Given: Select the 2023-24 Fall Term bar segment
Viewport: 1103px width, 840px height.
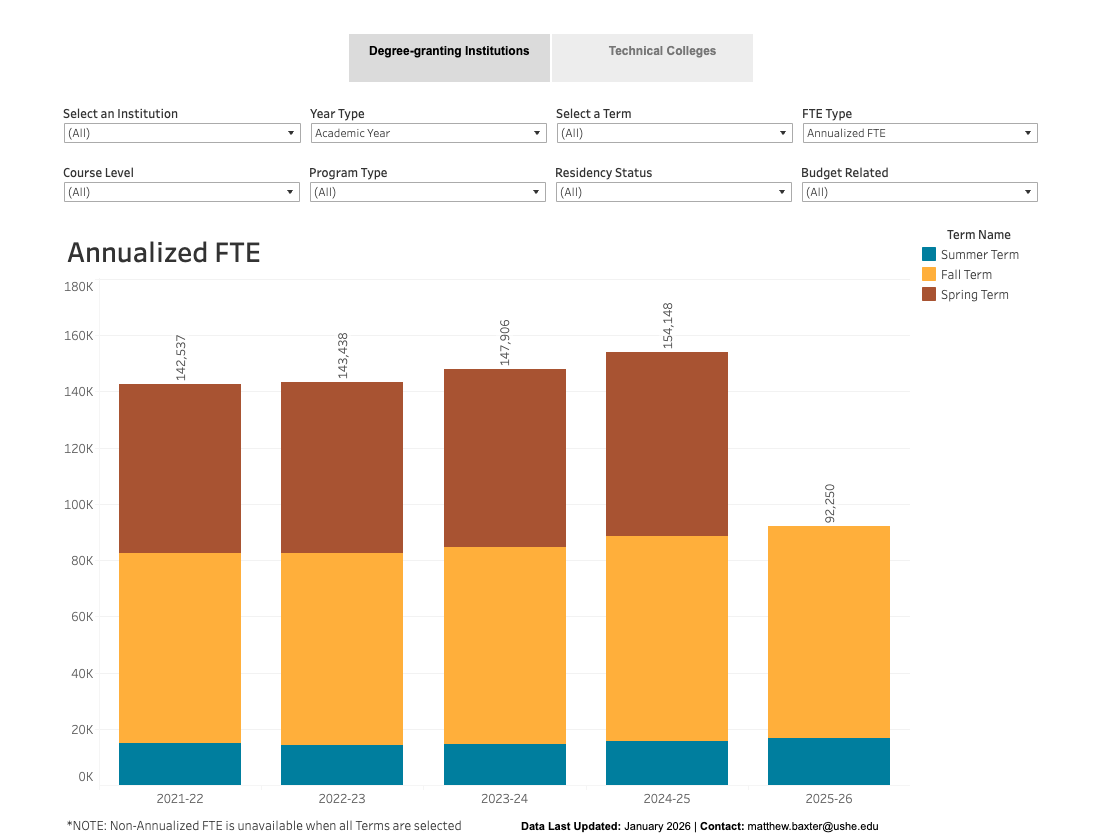Looking at the screenshot, I should [x=505, y=645].
